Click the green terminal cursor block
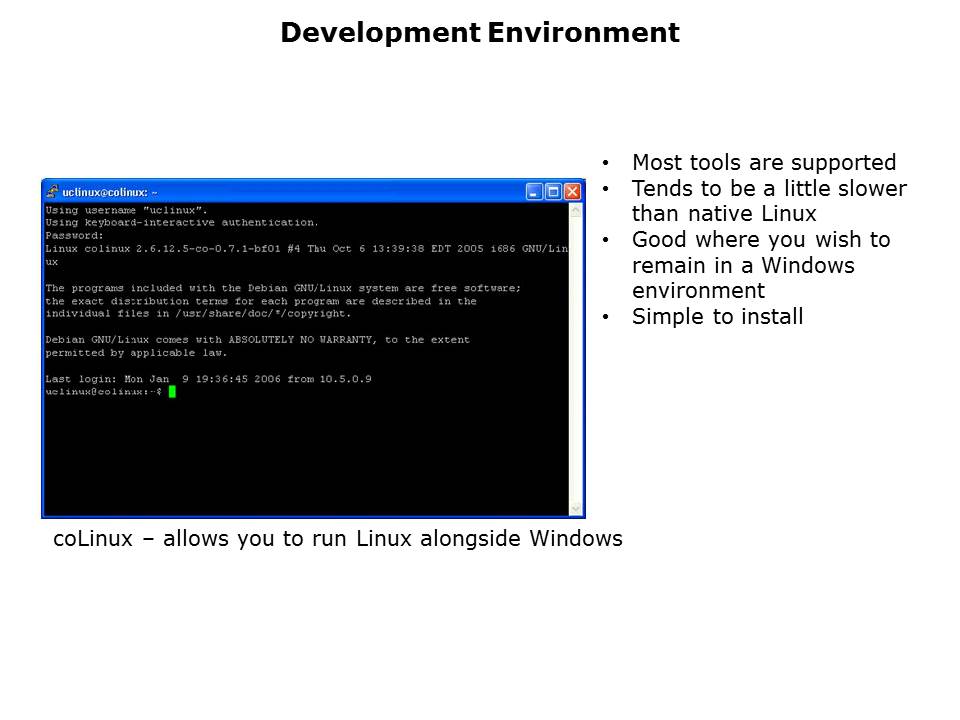960x720 pixels. [x=172, y=392]
